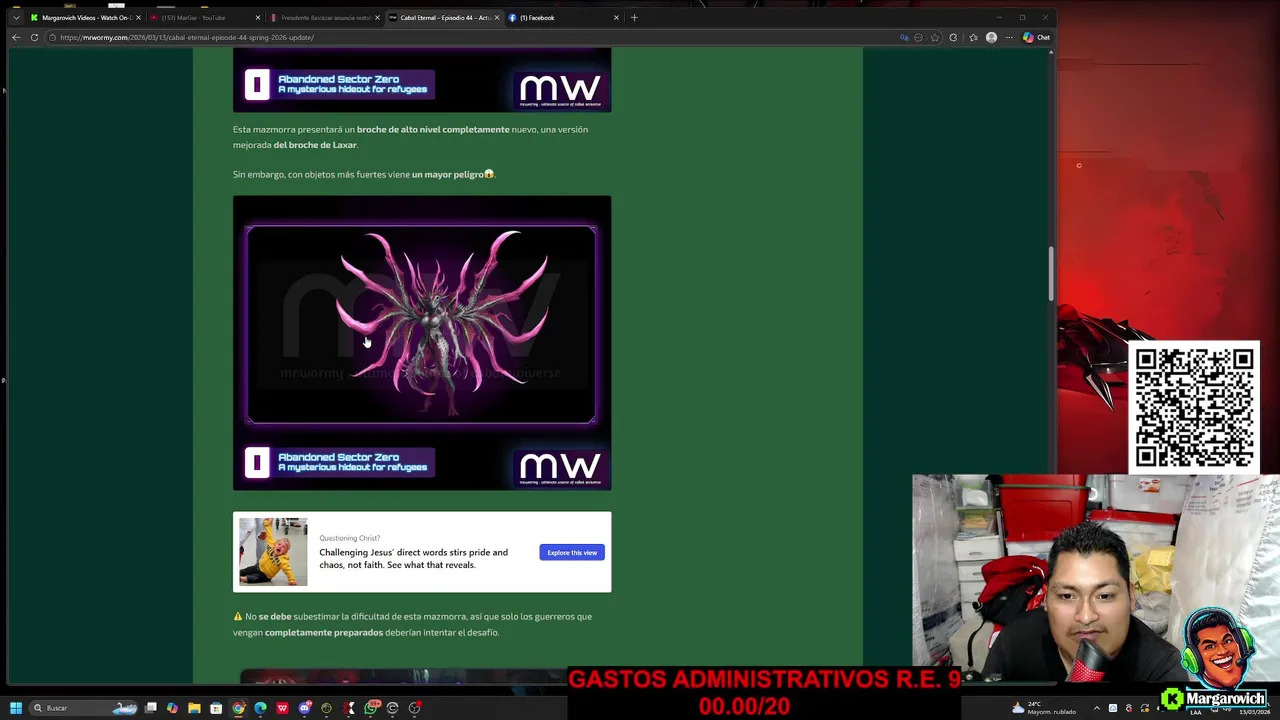Click the text 'del broche de Laxar'
The width and height of the screenshot is (1280, 720).
(x=315, y=145)
